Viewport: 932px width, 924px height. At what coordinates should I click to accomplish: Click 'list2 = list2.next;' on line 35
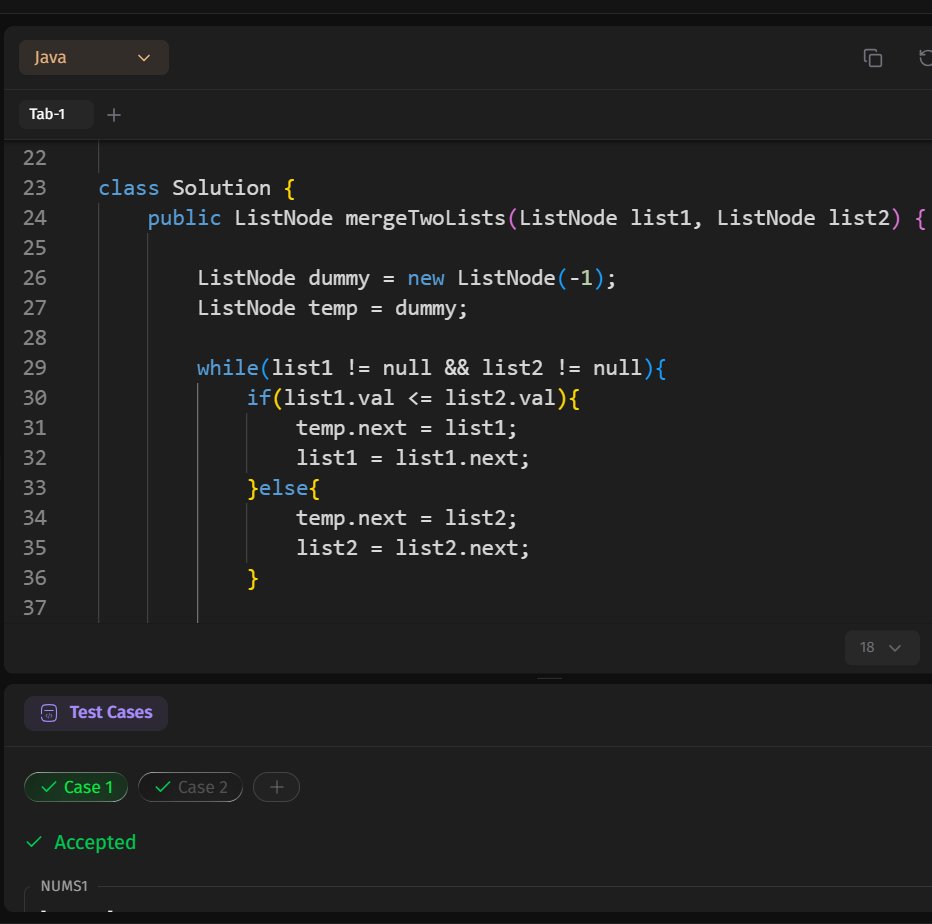click(x=413, y=548)
